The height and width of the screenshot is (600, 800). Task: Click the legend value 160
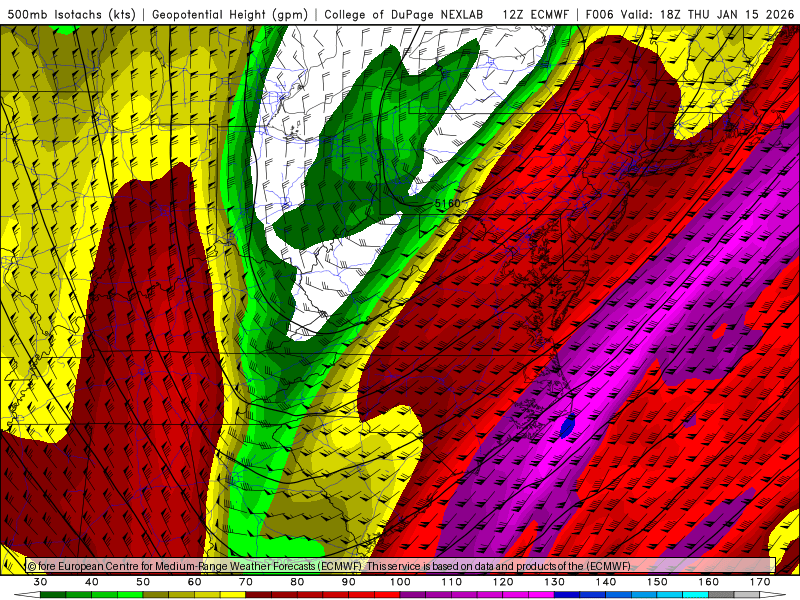point(709,582)
